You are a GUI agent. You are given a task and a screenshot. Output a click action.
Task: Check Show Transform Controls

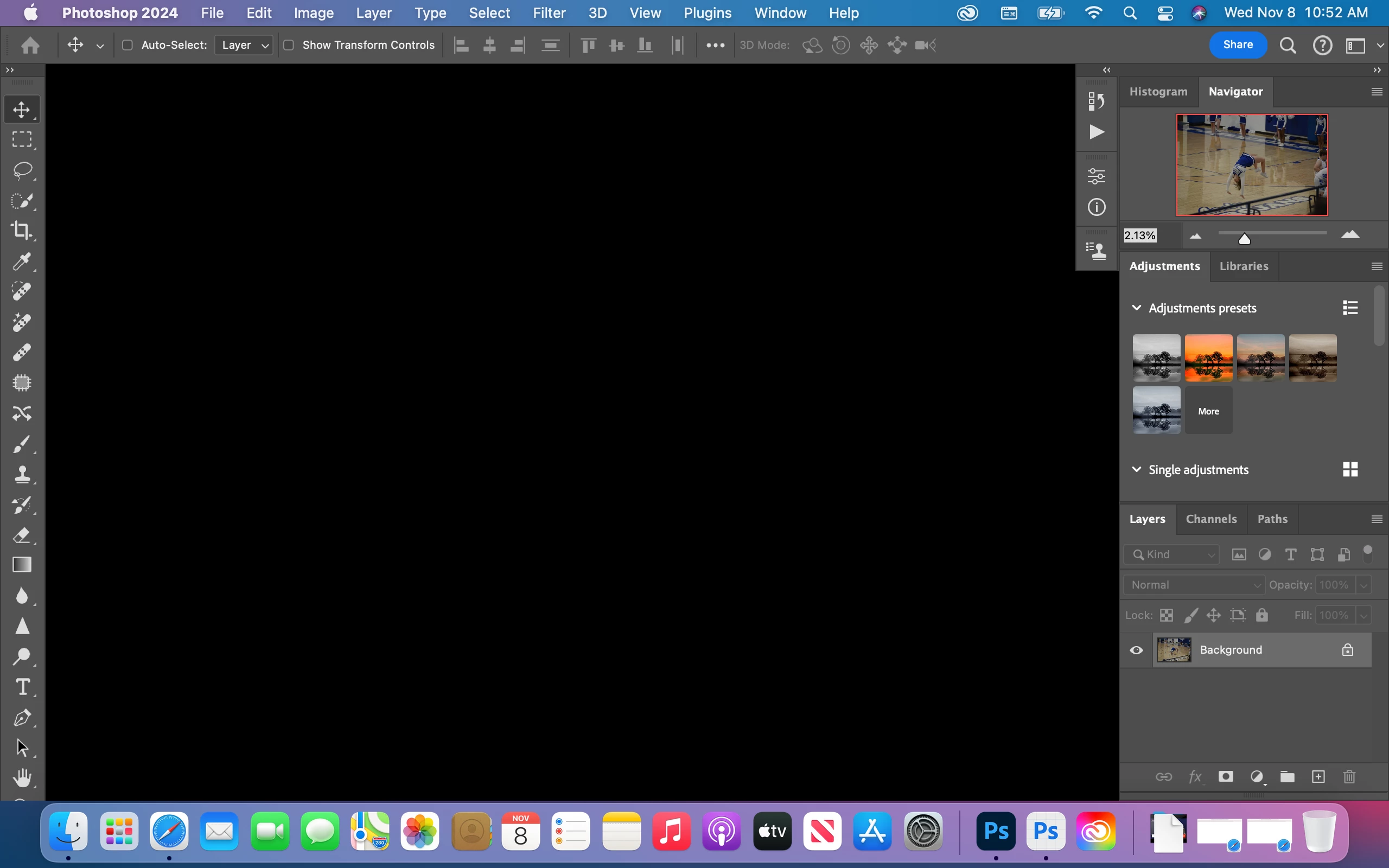tap(289, 45)
